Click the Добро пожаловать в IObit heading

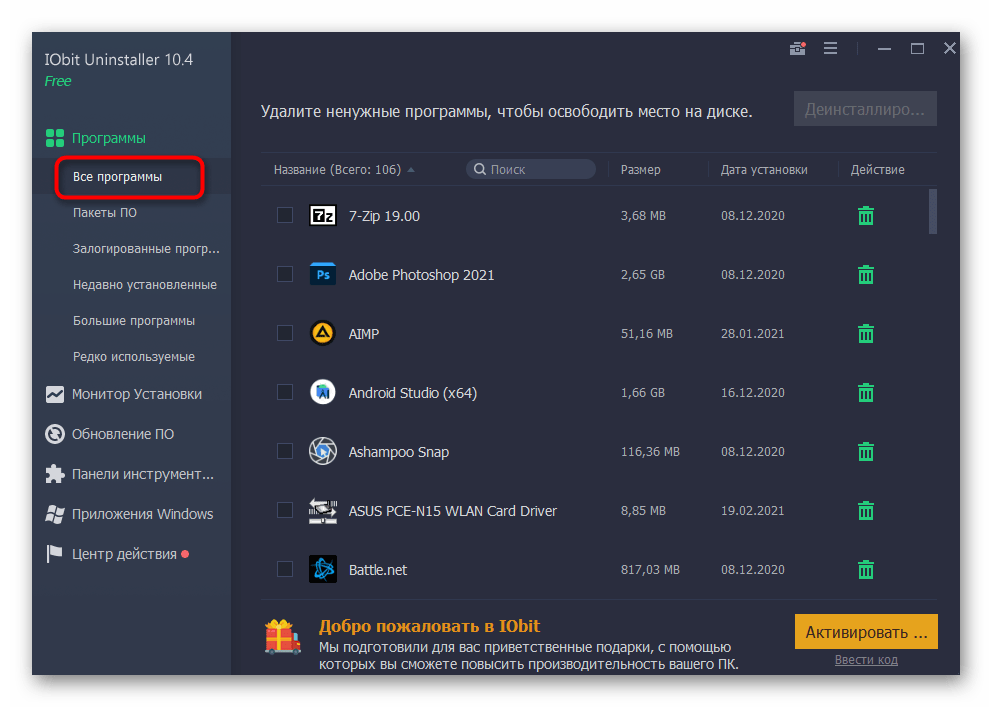click(429, 626)
